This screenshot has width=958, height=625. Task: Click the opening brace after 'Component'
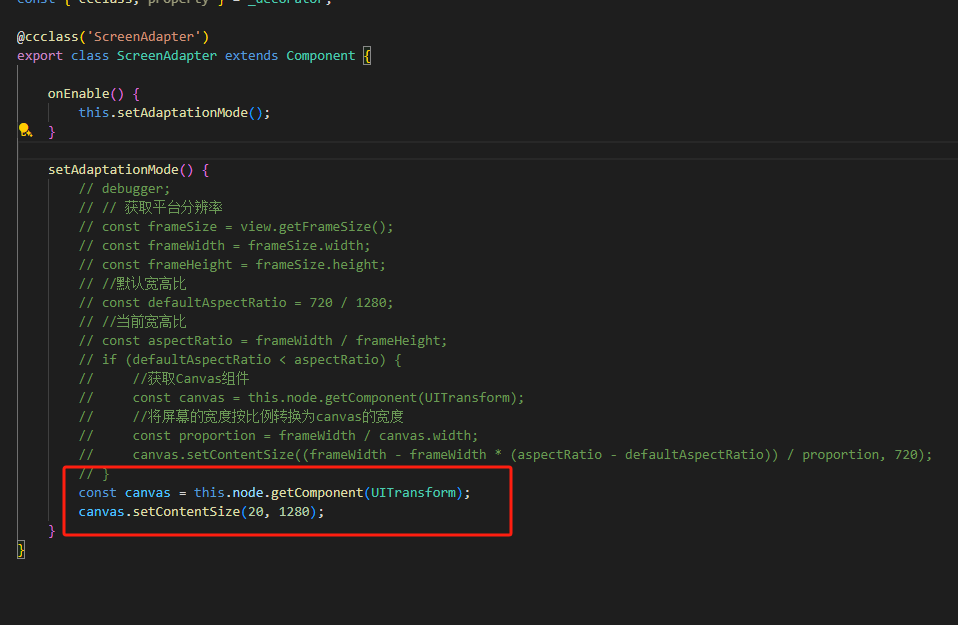(x=367, y=56)
